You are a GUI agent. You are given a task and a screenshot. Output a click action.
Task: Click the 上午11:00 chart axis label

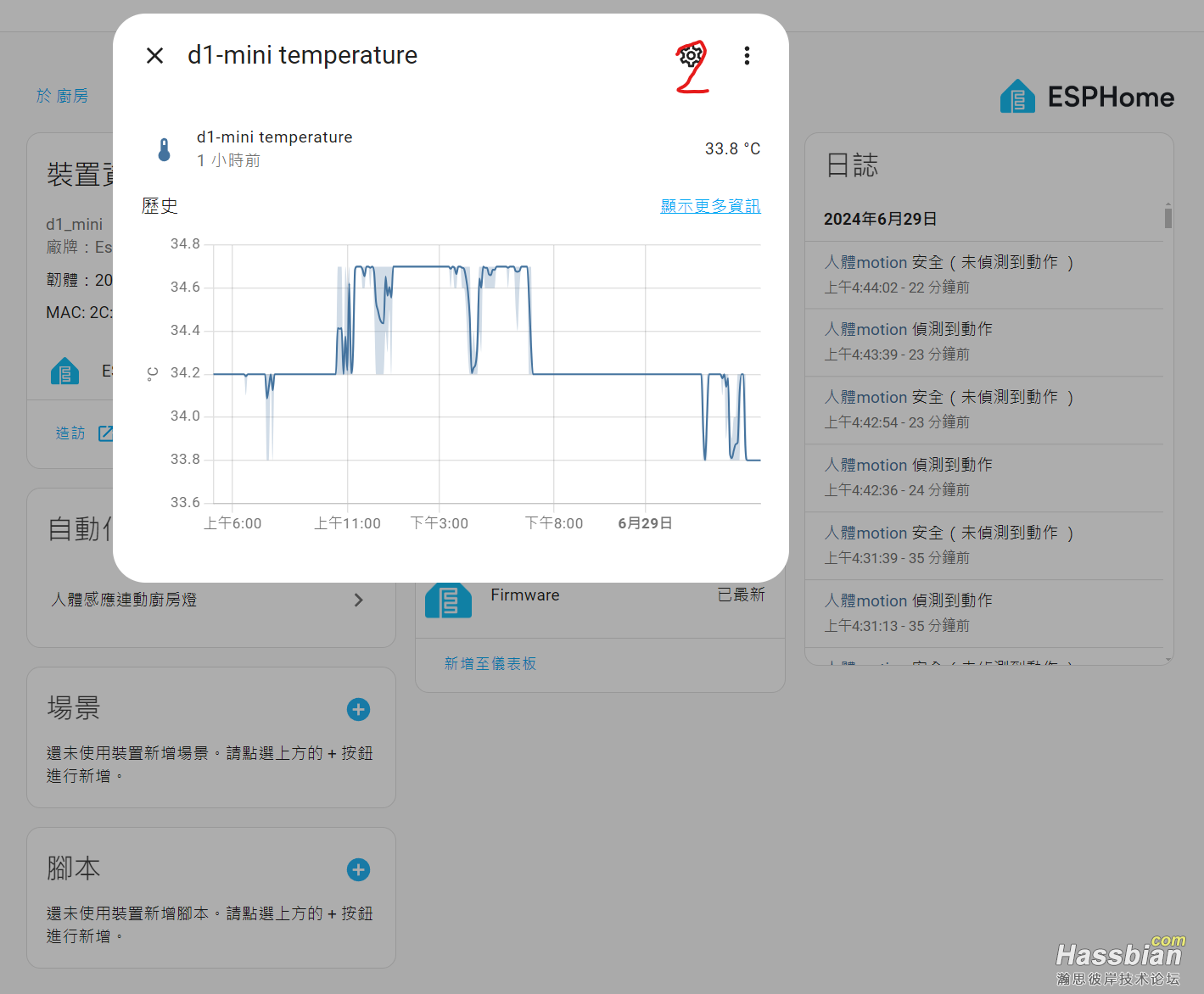coord(347,523)
